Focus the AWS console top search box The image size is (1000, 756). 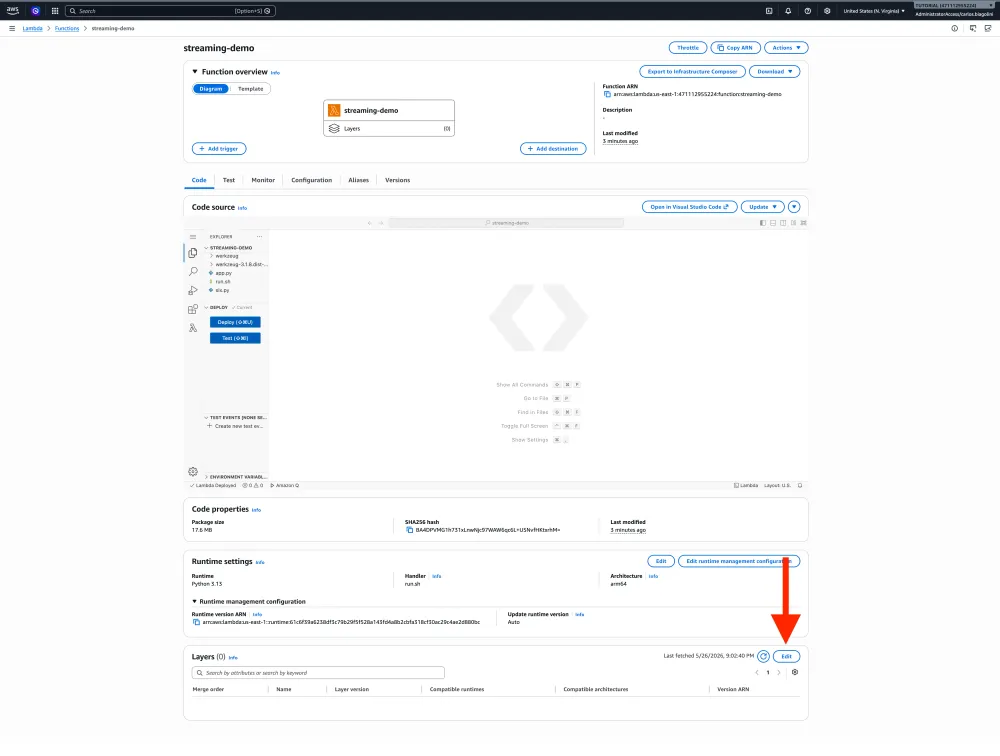170,11
